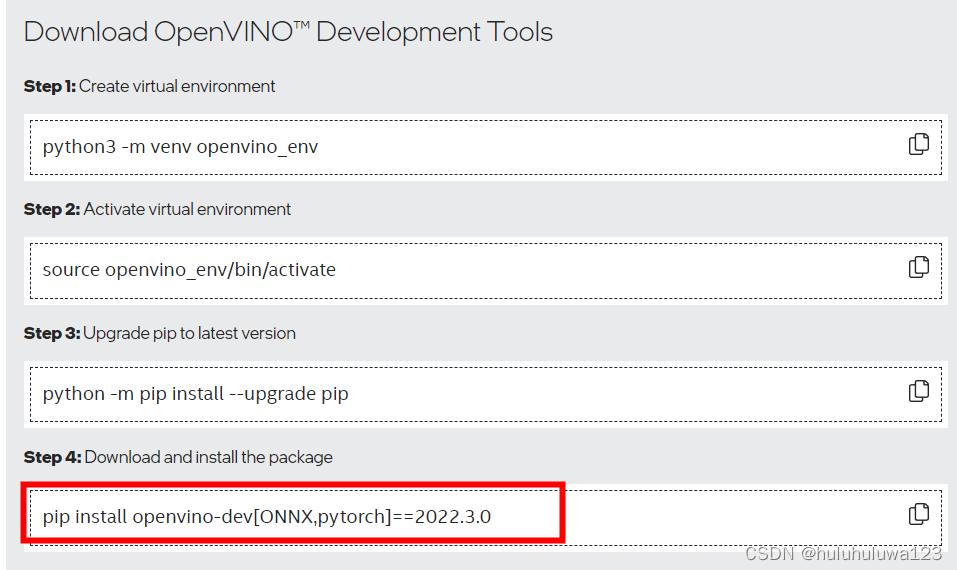The width and height of the screenshot is (957, 570).
Task: Select the 'python3 -m venv openvino_env' command text
Action: (180, 147)
